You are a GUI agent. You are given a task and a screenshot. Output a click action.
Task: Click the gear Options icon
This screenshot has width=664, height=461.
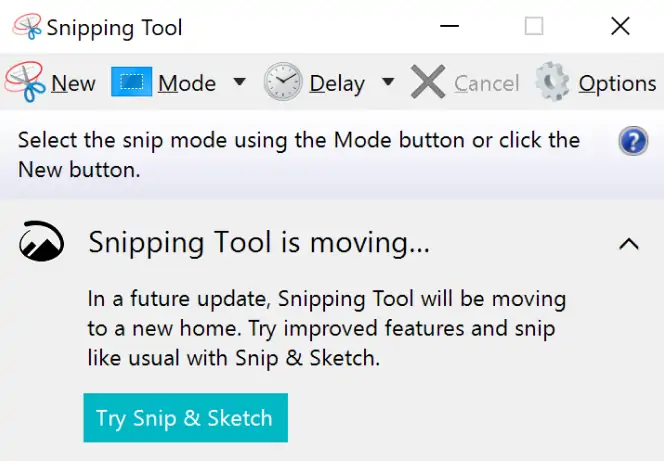coord(553,82)
